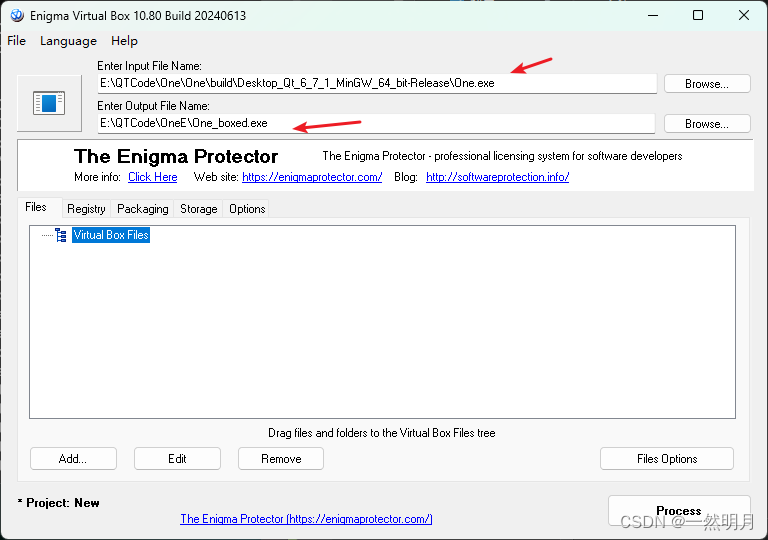Click the Process button
The height and width of the screenshot is (540, 768).
coord(679,511)
